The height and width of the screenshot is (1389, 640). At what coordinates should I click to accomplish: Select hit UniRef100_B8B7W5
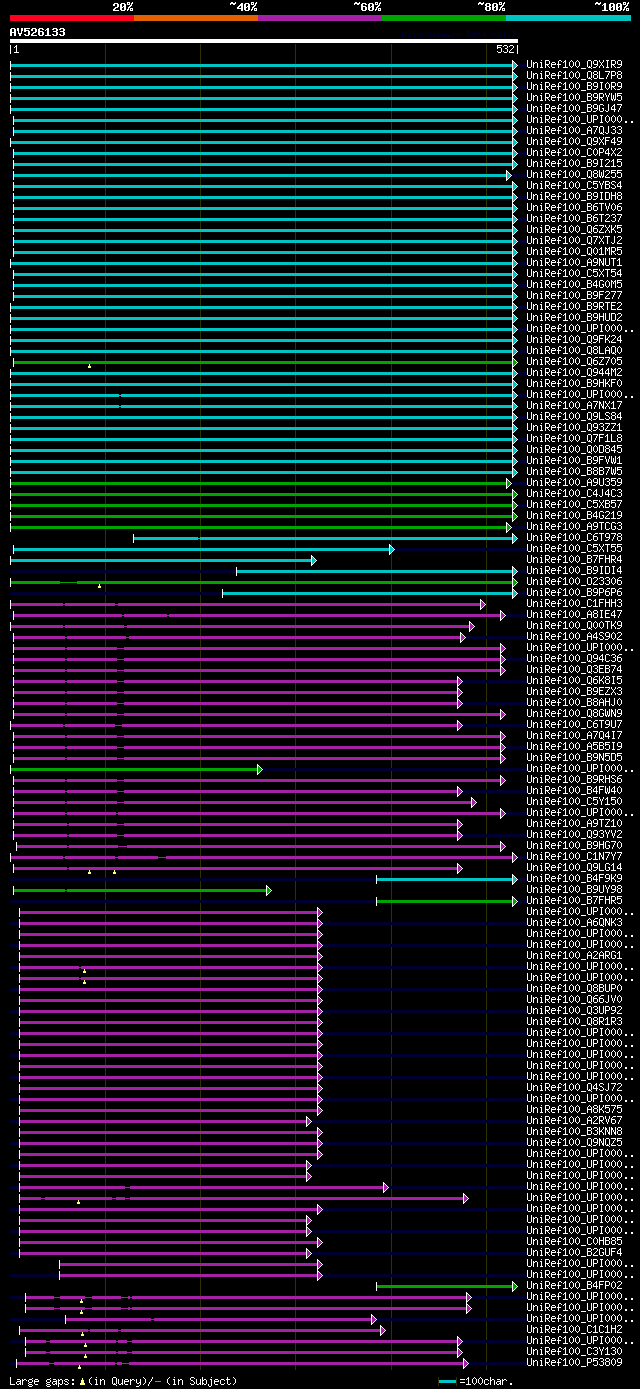(574, 471)
